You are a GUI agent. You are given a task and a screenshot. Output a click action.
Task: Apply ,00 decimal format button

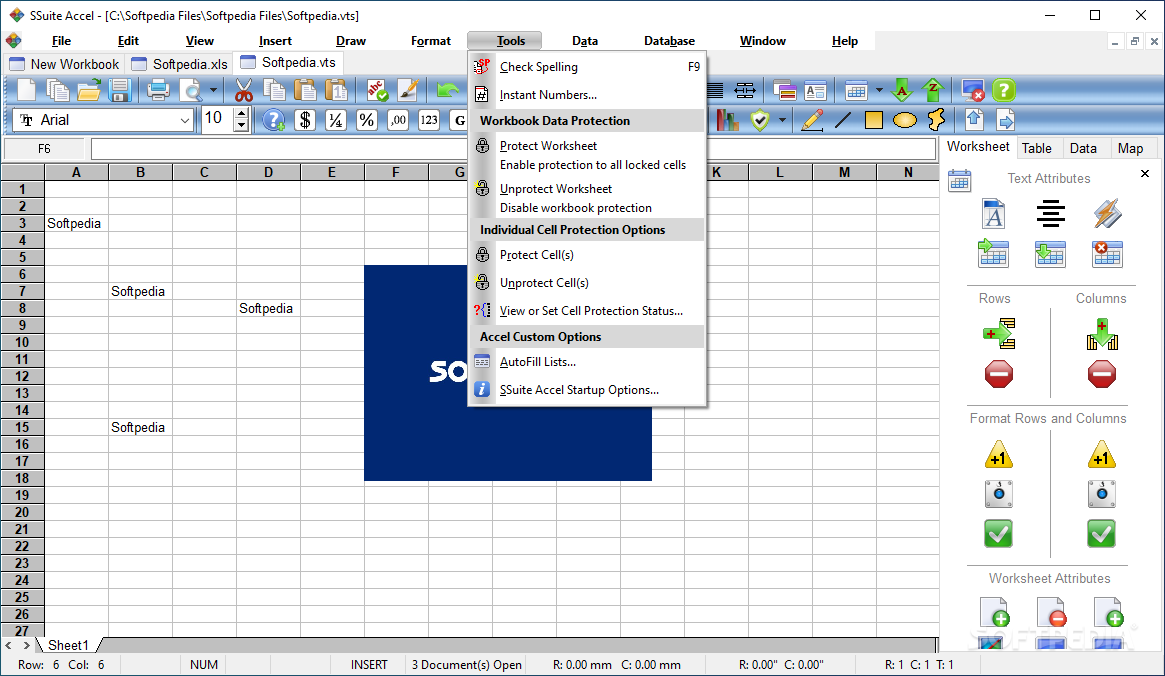[x=398, y=120]
